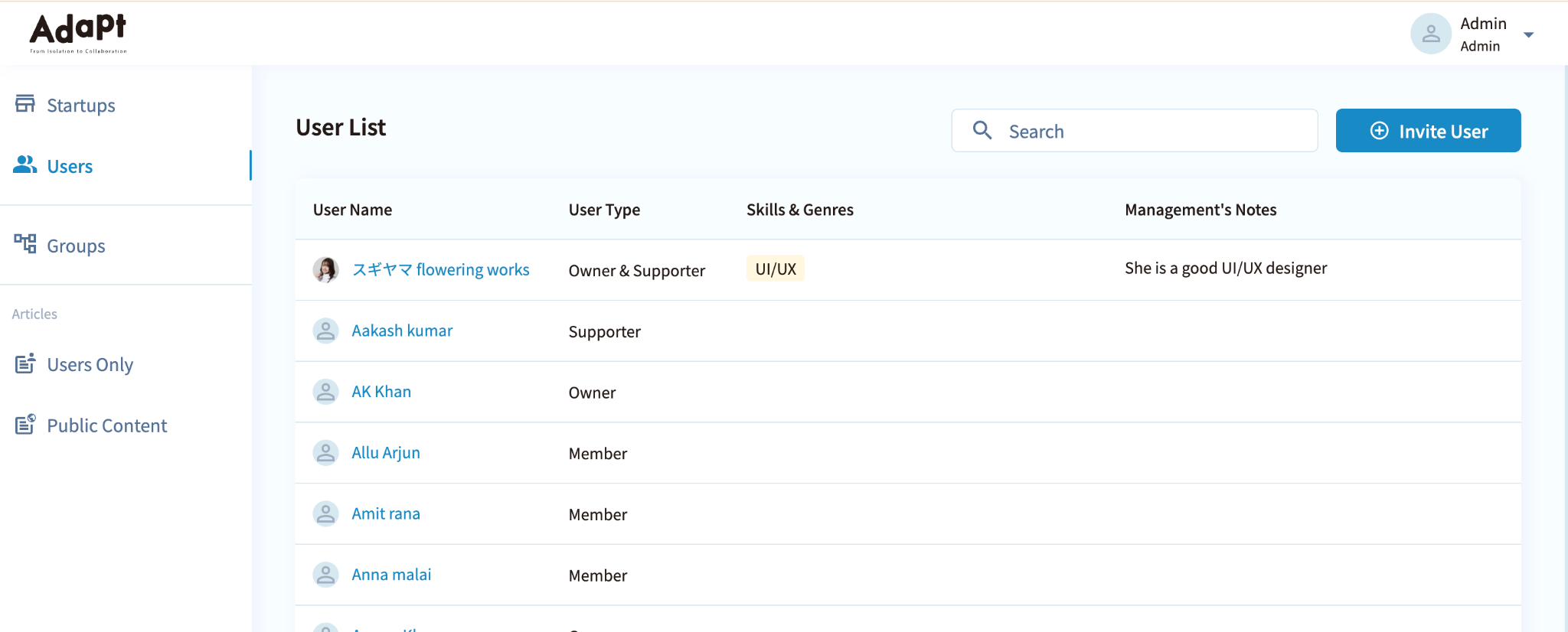
Task: Click the UI/UX skill tag
Action: point(776,269)
